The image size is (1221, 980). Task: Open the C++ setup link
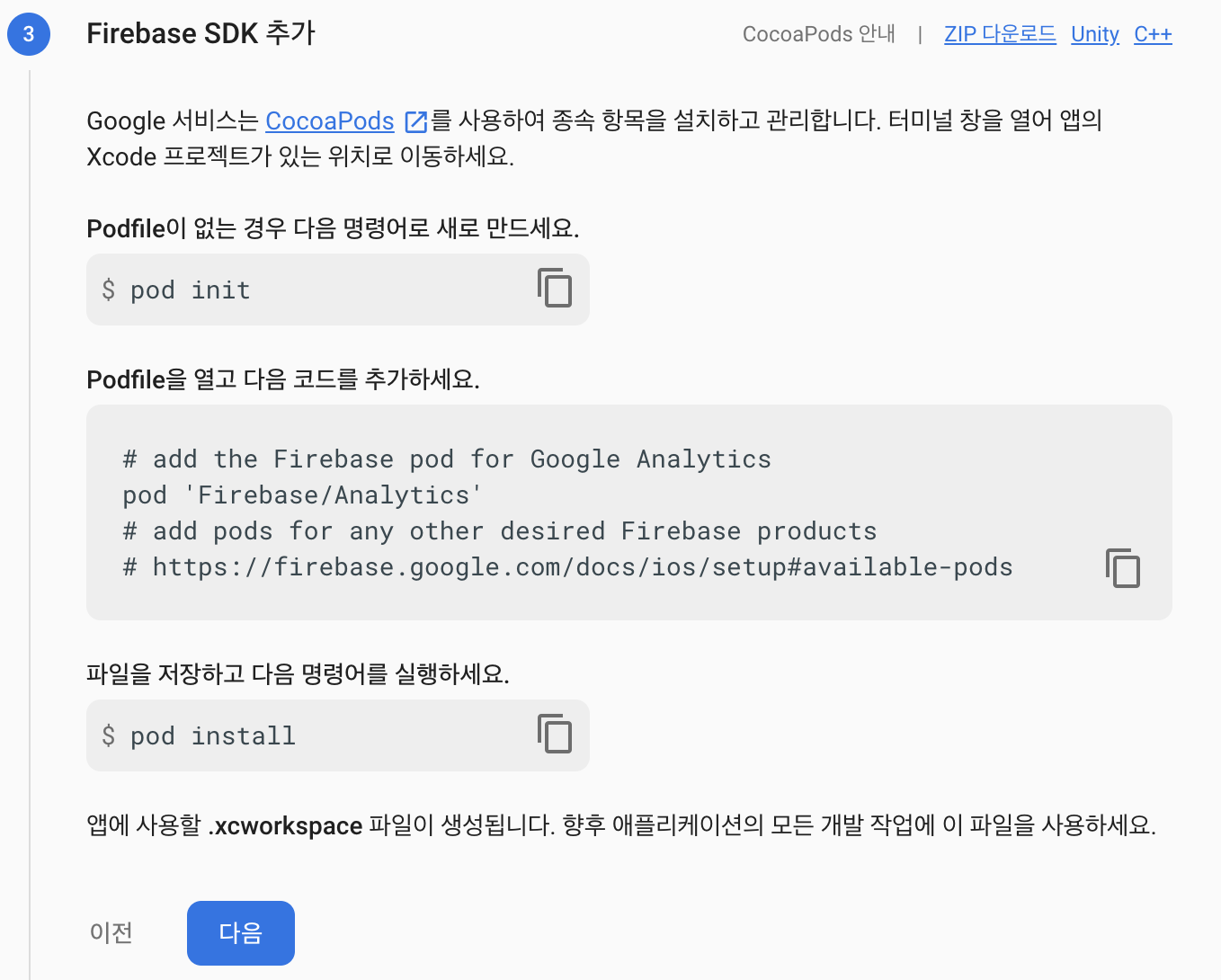click(x=1153, y=34)
